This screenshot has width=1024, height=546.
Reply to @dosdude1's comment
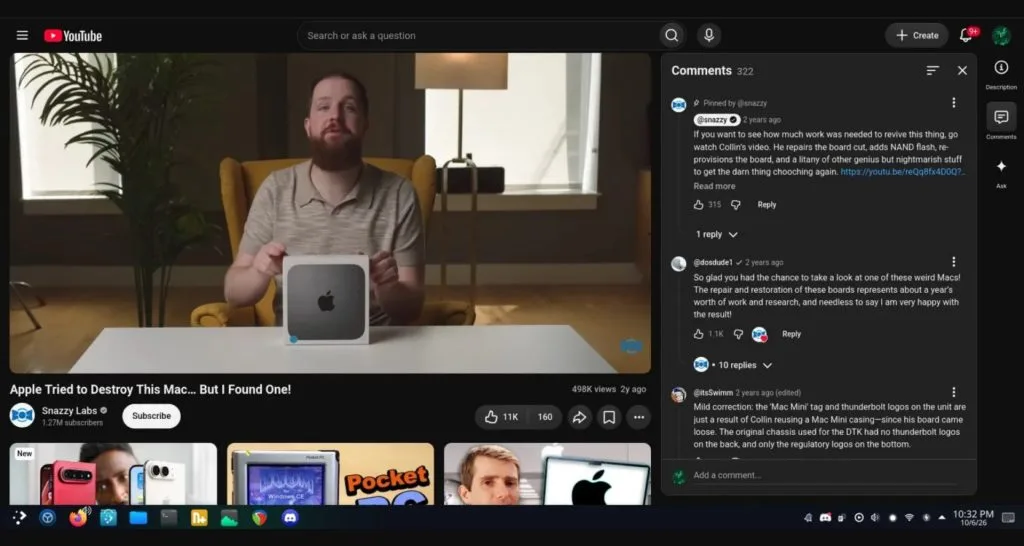pyautogui.click(x=792, y=334)
